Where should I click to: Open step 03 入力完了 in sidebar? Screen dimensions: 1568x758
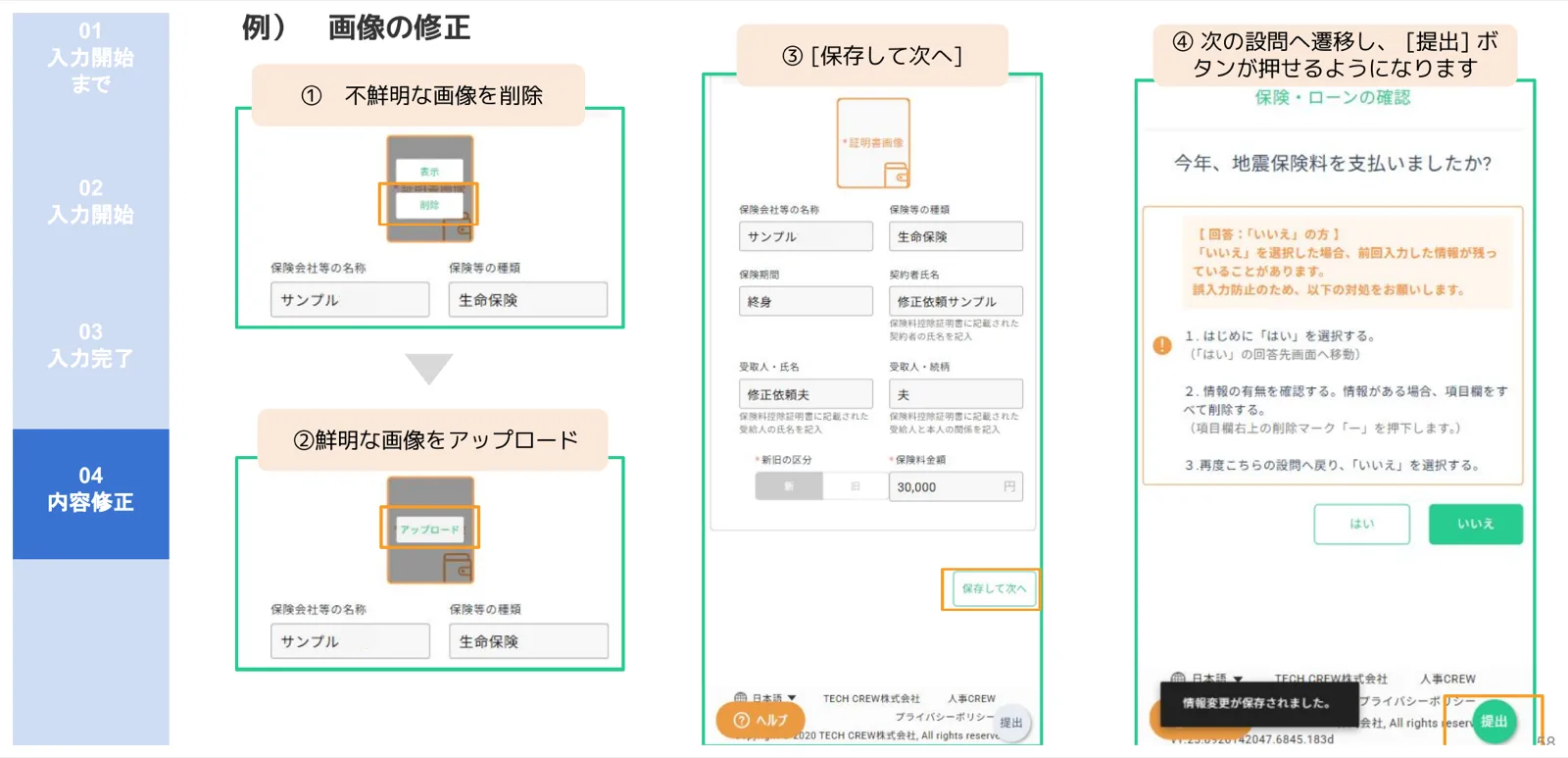pyautogui.click(x=90, y=345)
